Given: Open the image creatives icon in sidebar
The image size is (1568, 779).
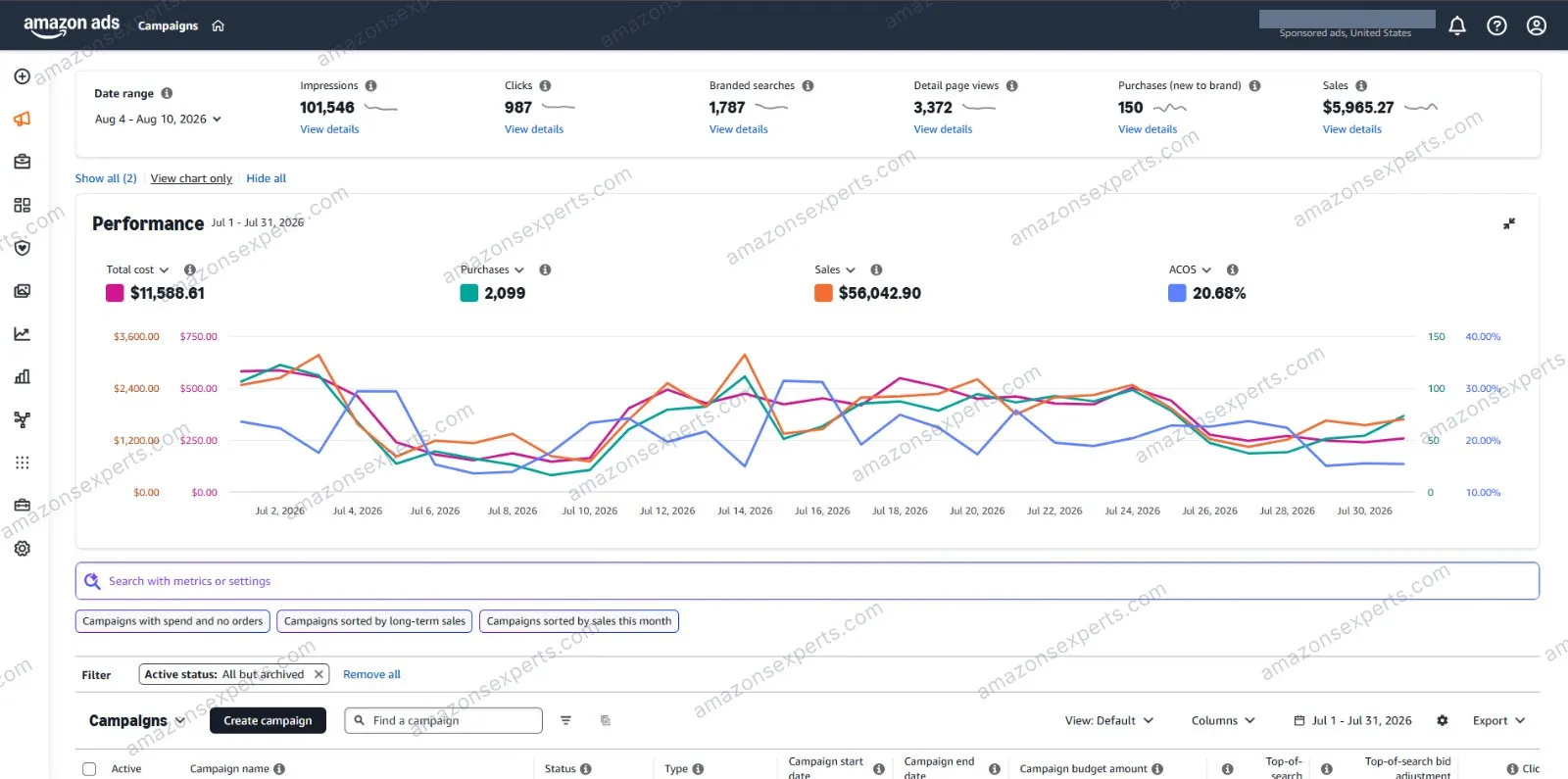Looking at the screenshot, I should [23, 291].
